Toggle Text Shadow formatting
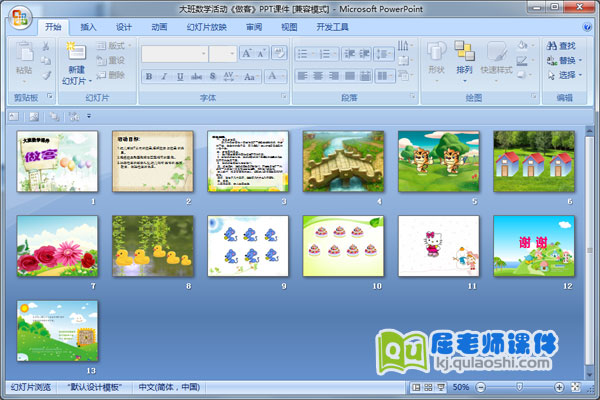The height and width of the screenshot is (400, 600). [x=213, y=77]
